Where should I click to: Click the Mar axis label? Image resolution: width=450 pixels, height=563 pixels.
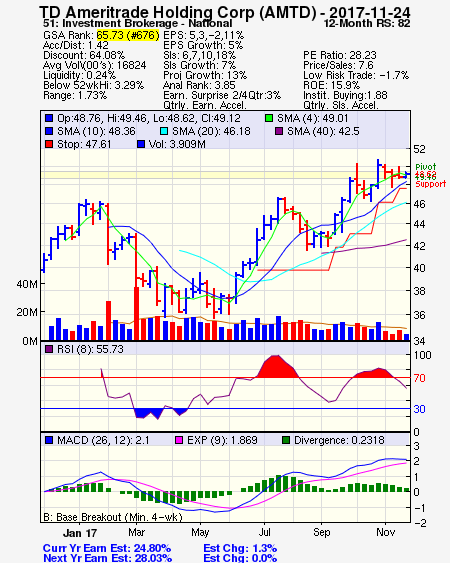coord(136,532)
